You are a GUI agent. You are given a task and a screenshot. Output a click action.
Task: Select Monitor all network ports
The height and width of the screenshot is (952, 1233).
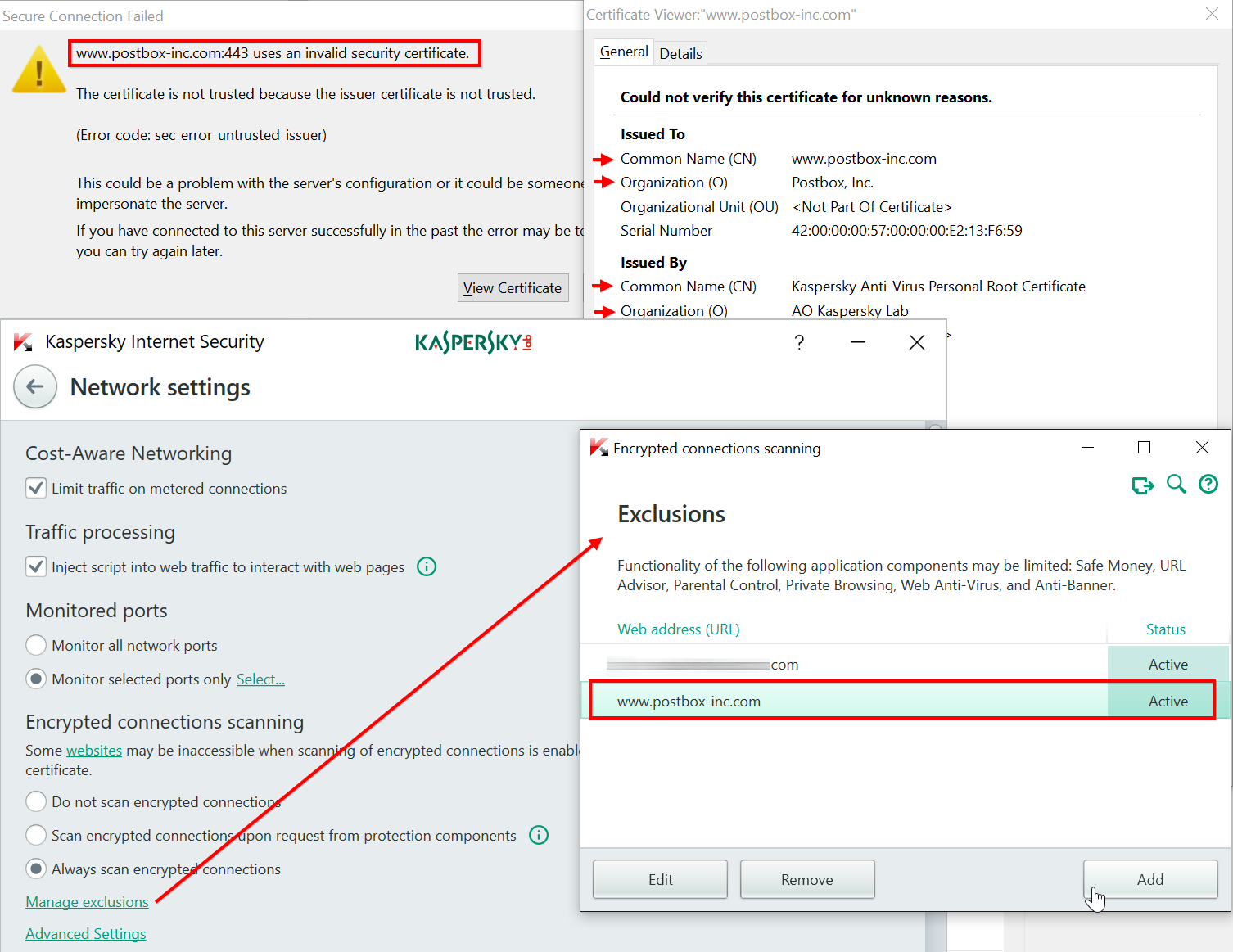coord(36,645)
